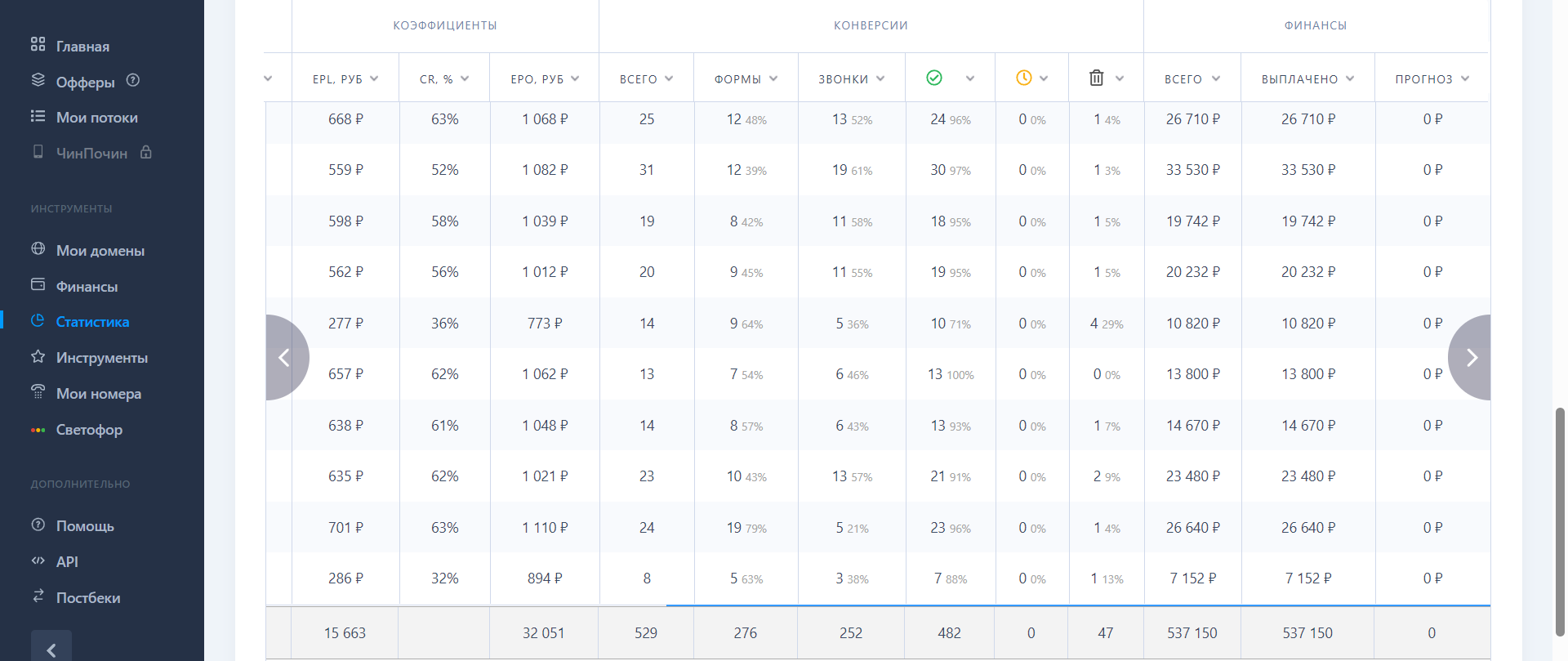Open the Финансы sidebar page
Screen dimensions: 1568x661
tap(87, 287)
